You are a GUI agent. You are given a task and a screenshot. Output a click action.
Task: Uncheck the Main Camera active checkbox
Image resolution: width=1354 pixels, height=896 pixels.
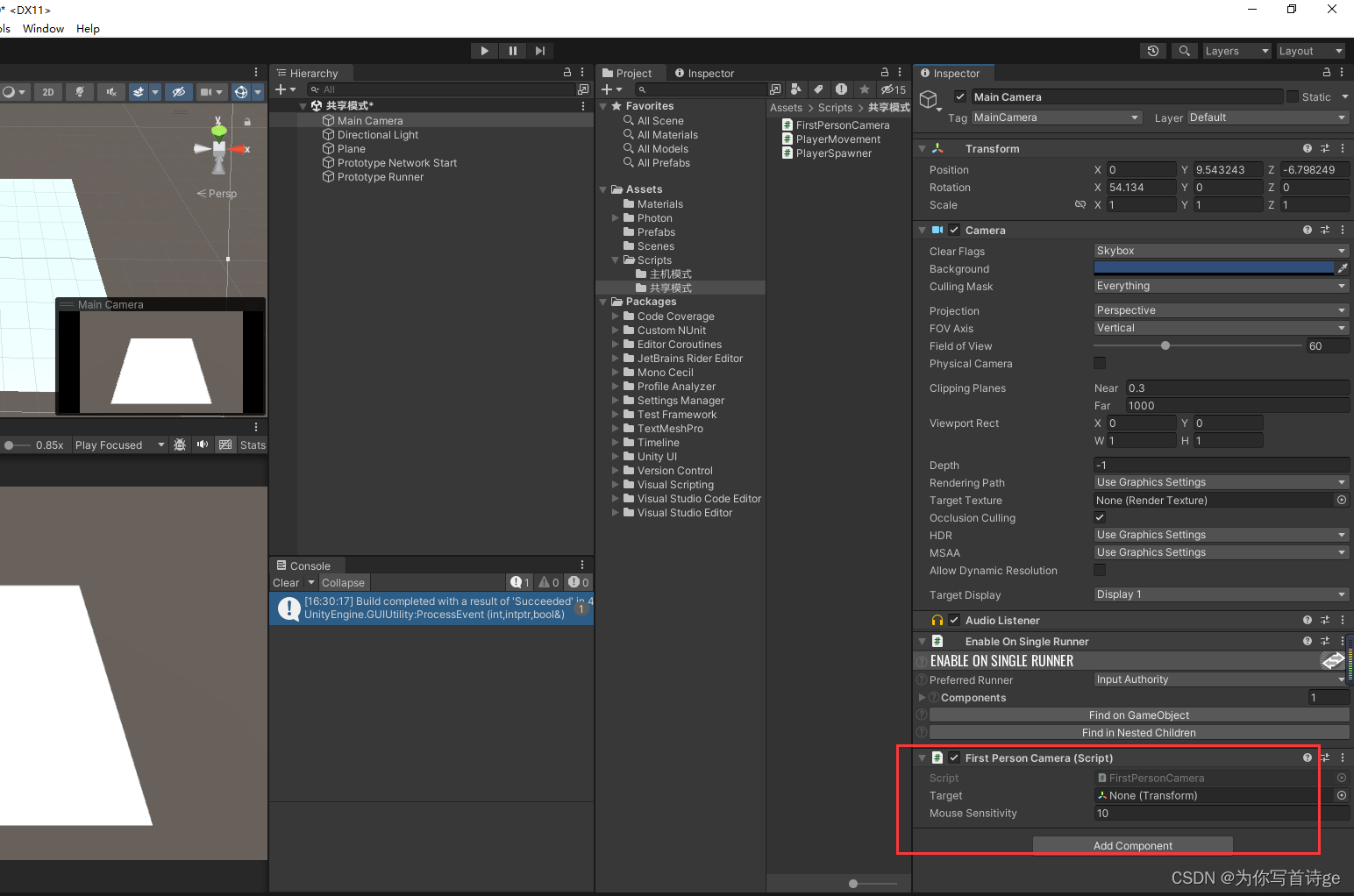click(x=960, y=96)
